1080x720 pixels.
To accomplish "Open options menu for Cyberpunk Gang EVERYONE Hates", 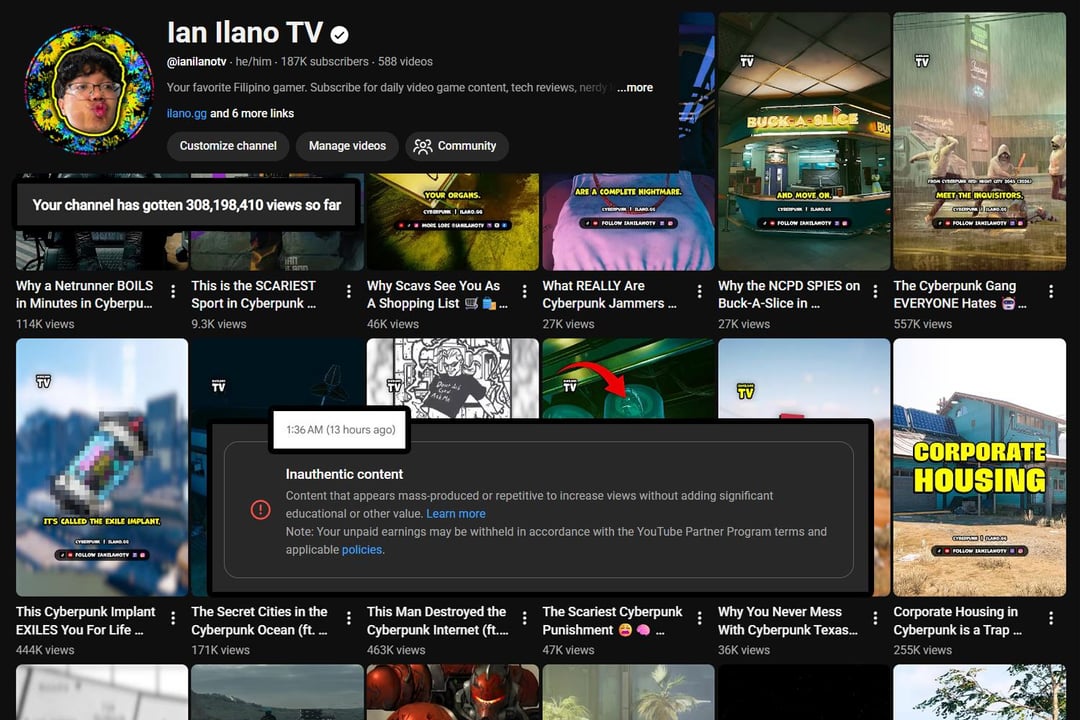I will point(1051,291).
